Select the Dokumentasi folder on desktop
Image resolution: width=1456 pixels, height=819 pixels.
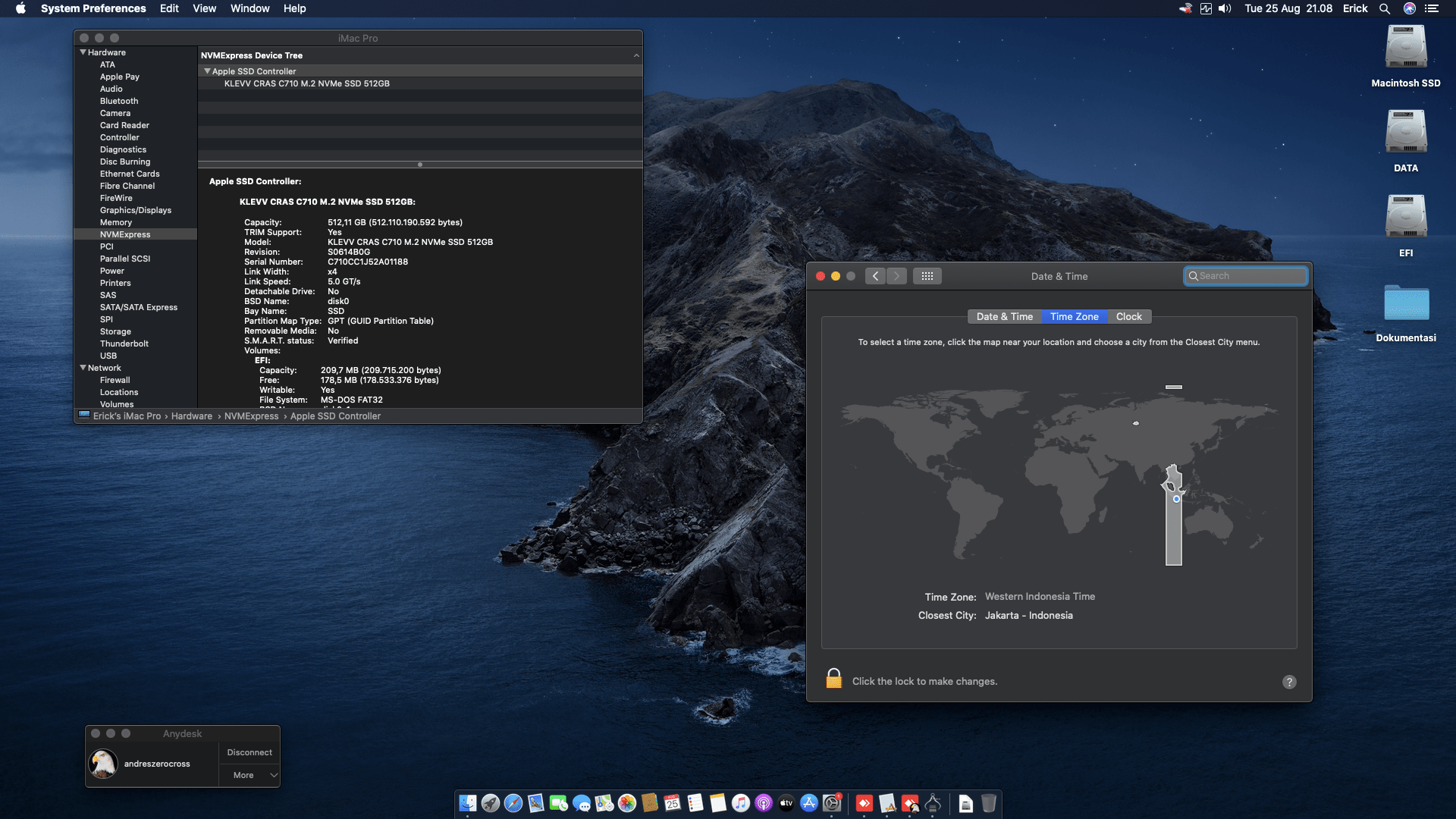click(x=1406, y=303)
